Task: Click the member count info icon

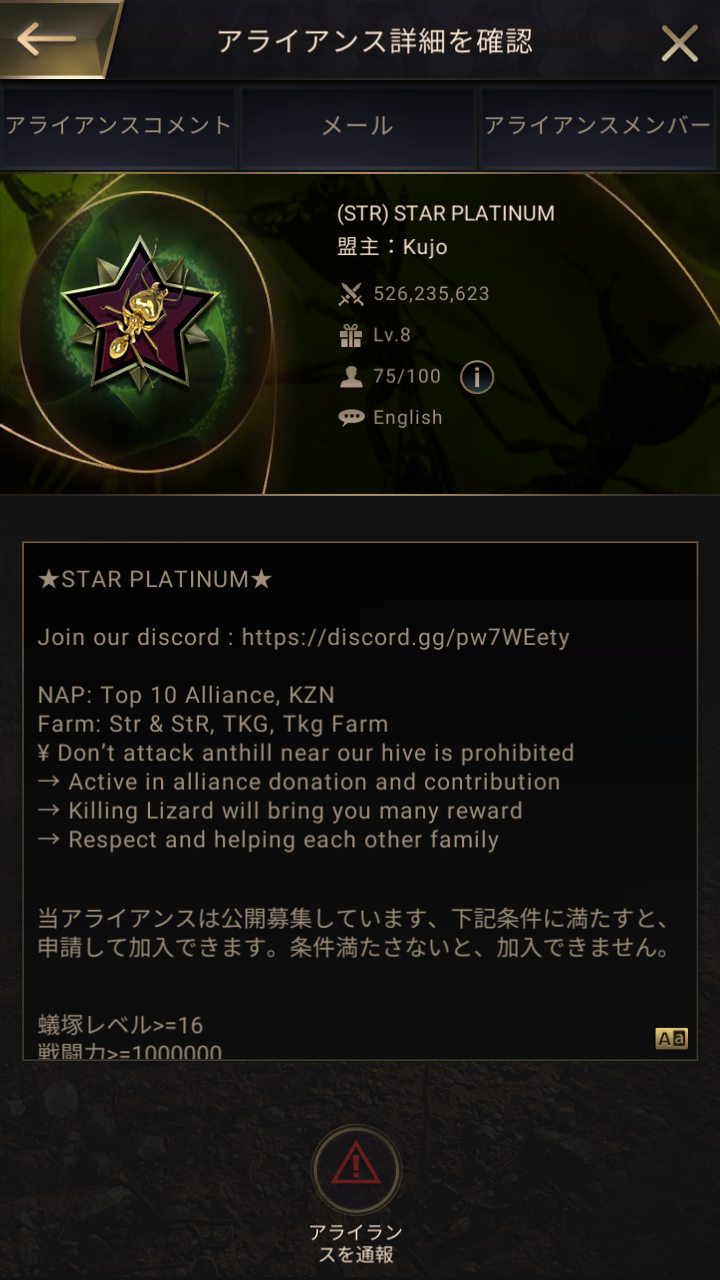Action: point(477,377)
